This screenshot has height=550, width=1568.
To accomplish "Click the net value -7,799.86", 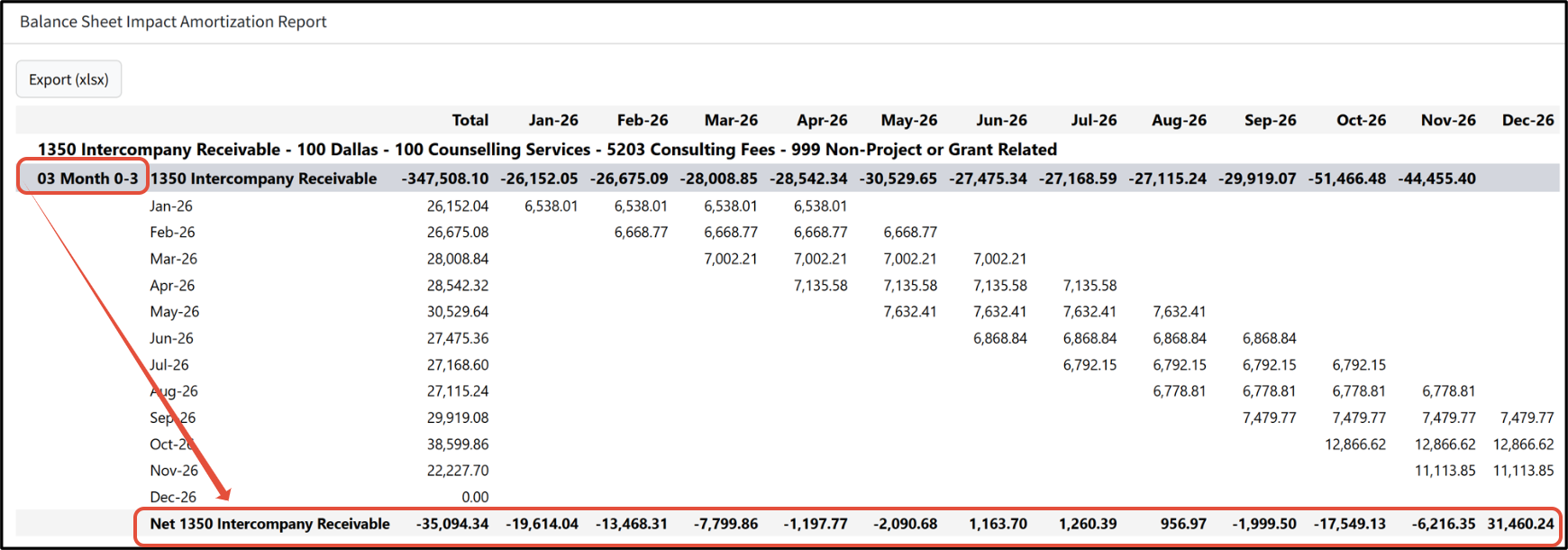I will 725,524.
